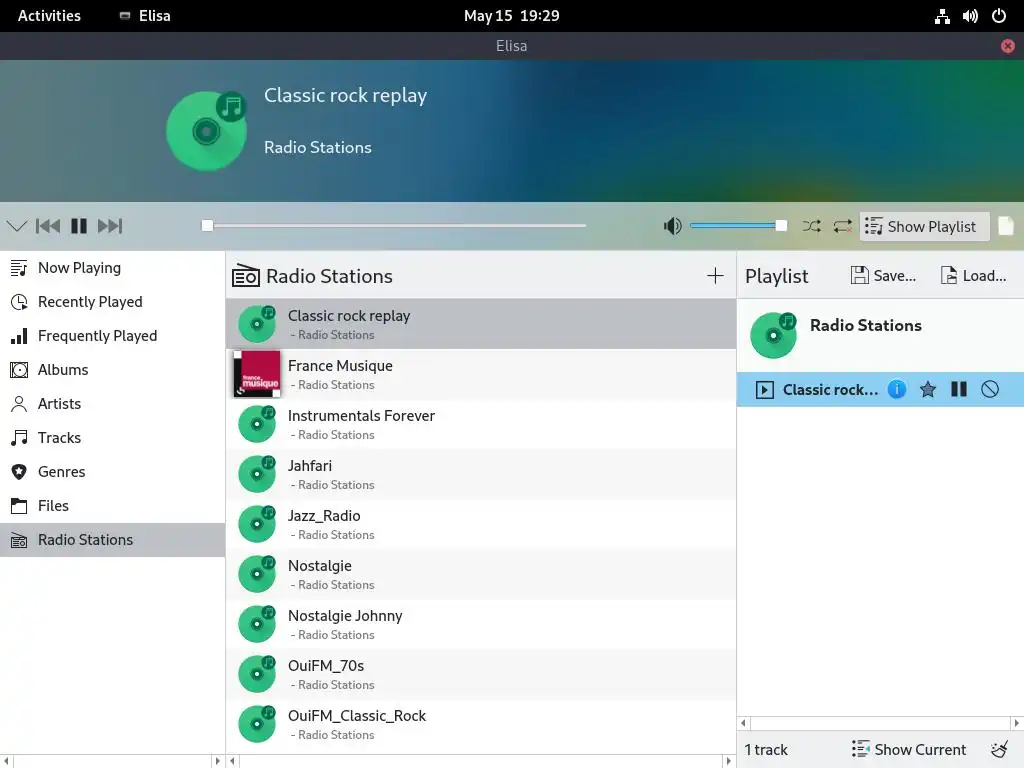This screenshot has width=1024, height=768.
Task: Go to the Artists view
Action: coord(112,404)
